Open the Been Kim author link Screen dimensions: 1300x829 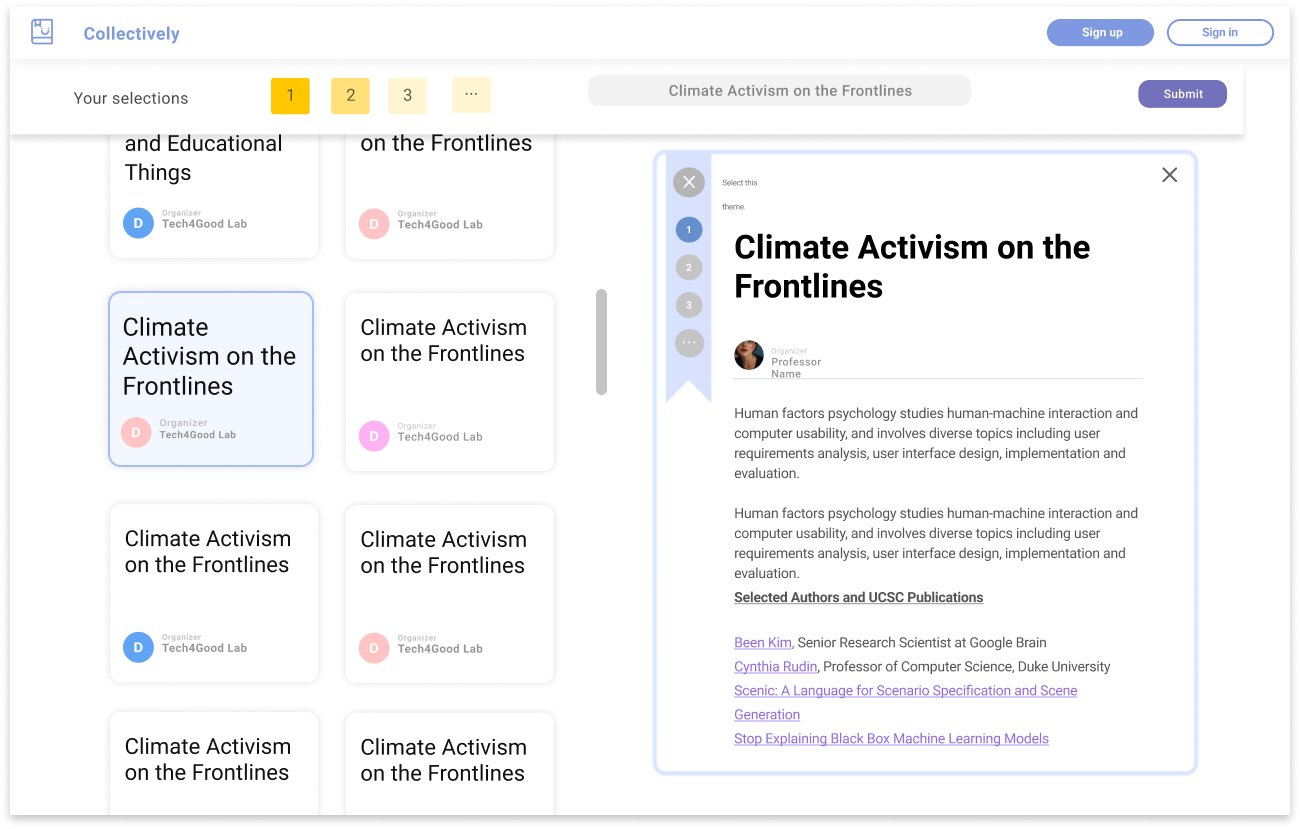point(763,643)
